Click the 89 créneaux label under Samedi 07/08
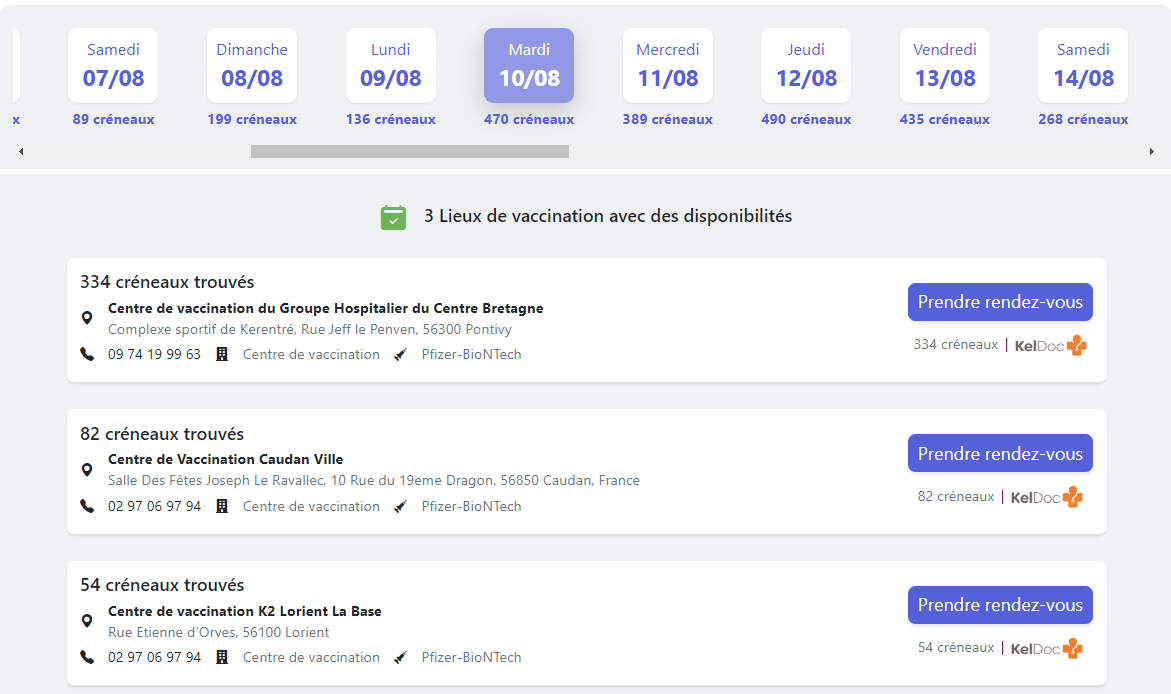1171x694 pixels. (x=113, y=120)
